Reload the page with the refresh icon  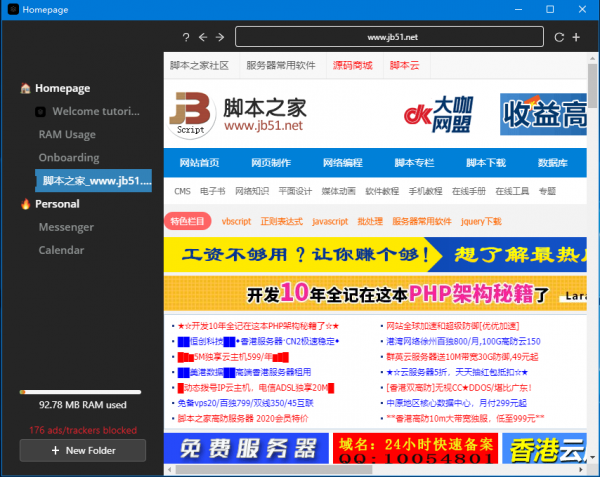561,37
